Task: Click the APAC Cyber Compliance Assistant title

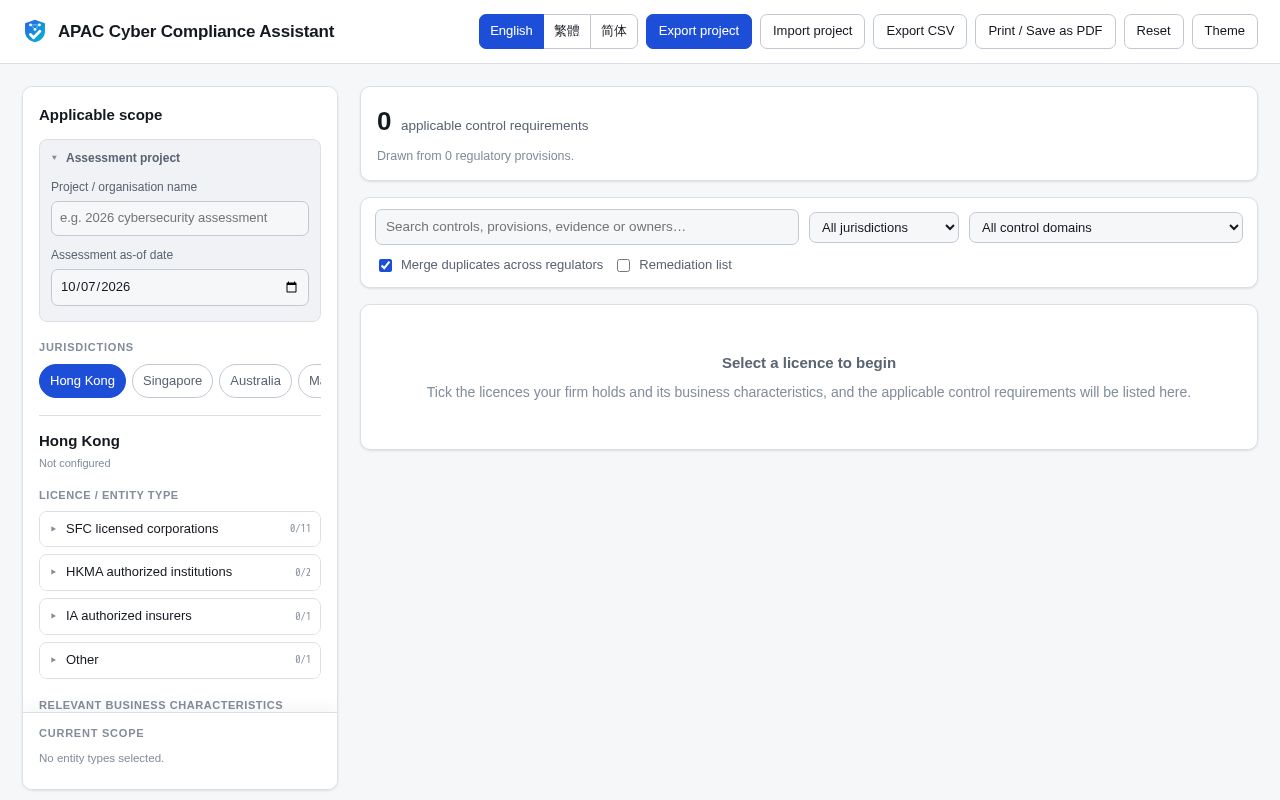Action: (196, 32)
